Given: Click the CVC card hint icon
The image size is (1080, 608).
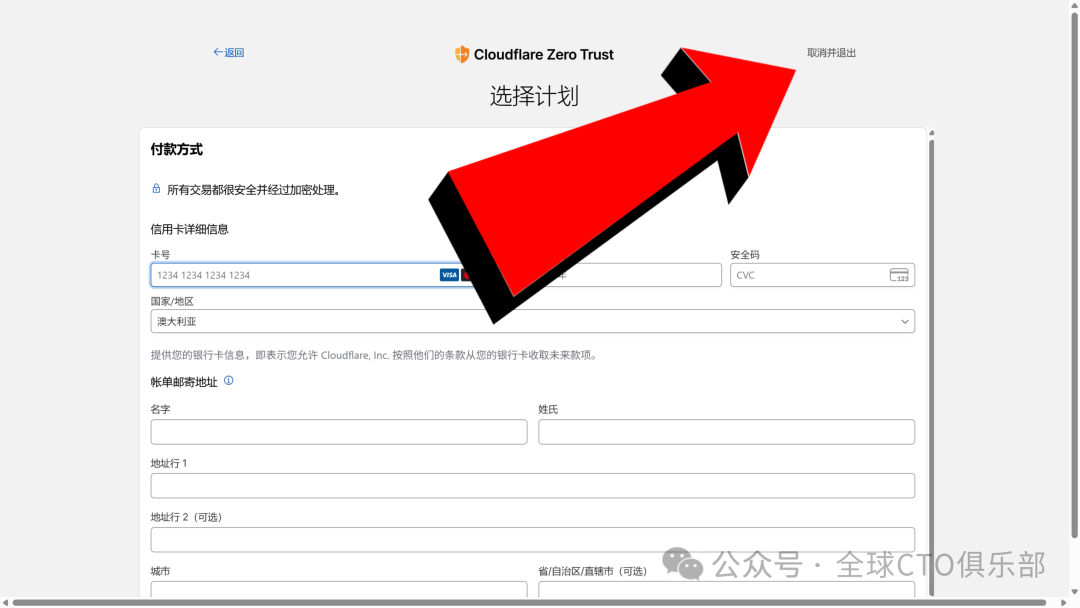Looking at the screenshot, I should [898, 275].
